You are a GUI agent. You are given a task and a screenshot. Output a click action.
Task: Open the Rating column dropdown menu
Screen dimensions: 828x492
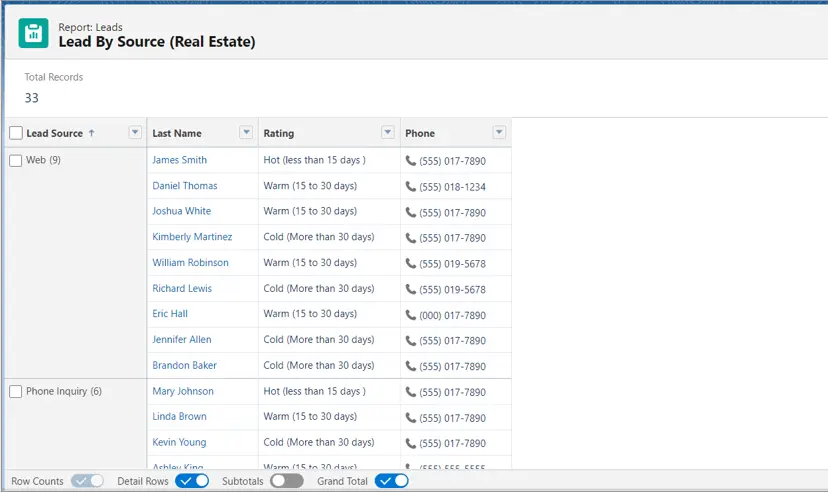(x=388, y=132)
